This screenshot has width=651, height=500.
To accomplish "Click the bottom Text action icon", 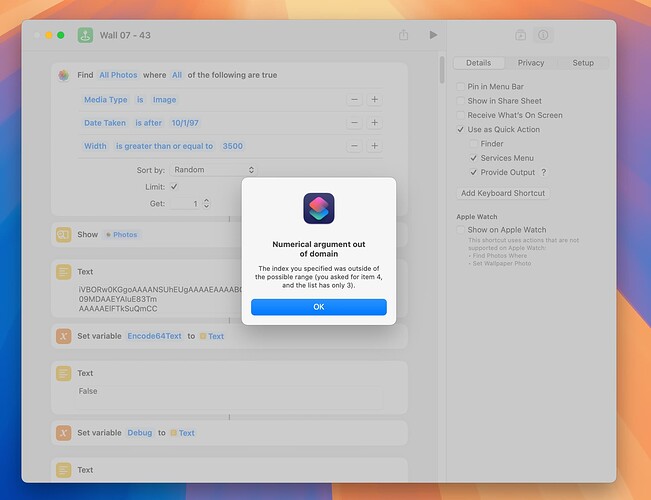I will (64, 470).
